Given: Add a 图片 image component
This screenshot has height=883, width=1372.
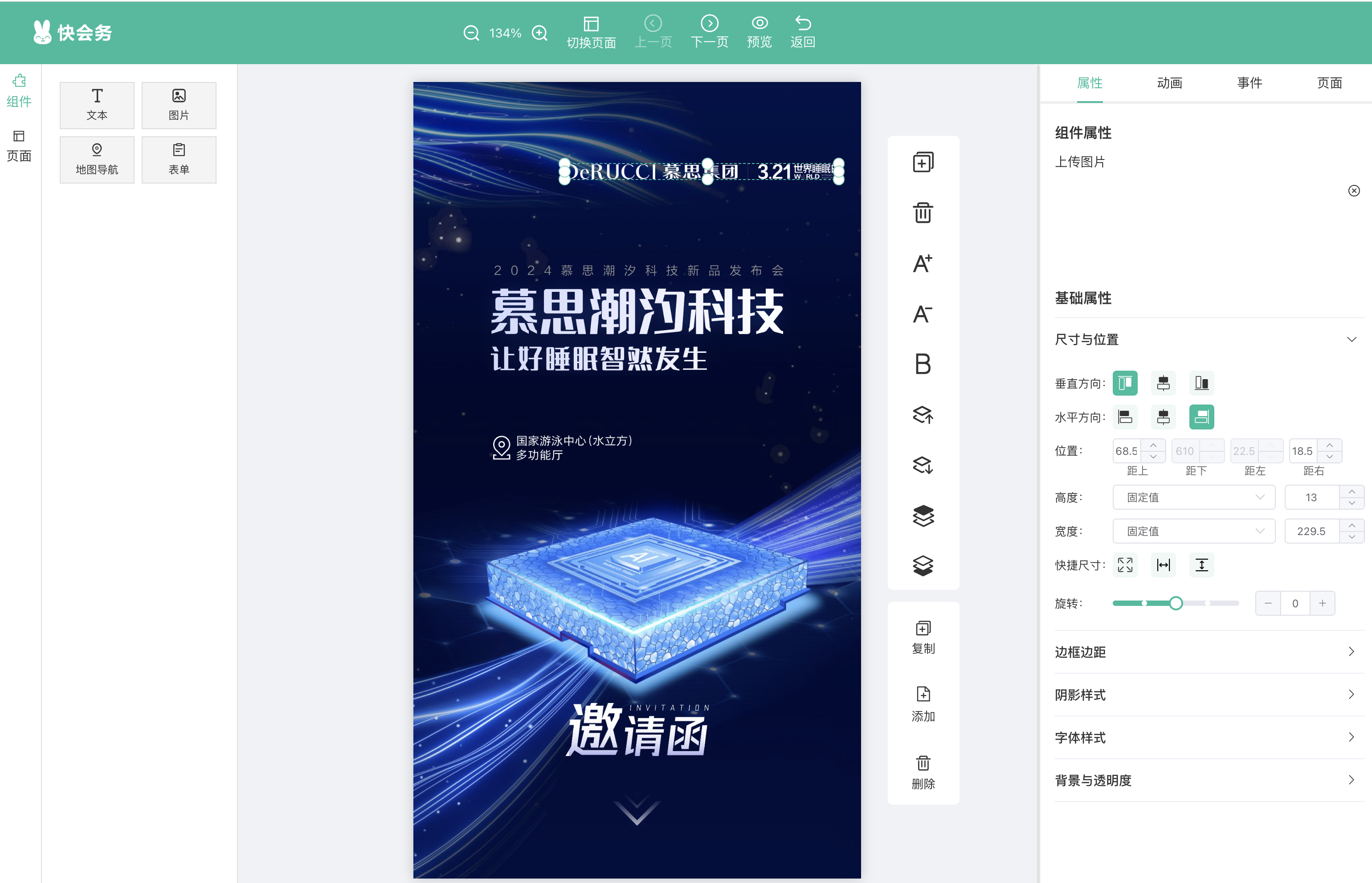Looking at the screenshot, I should [179, 105].
